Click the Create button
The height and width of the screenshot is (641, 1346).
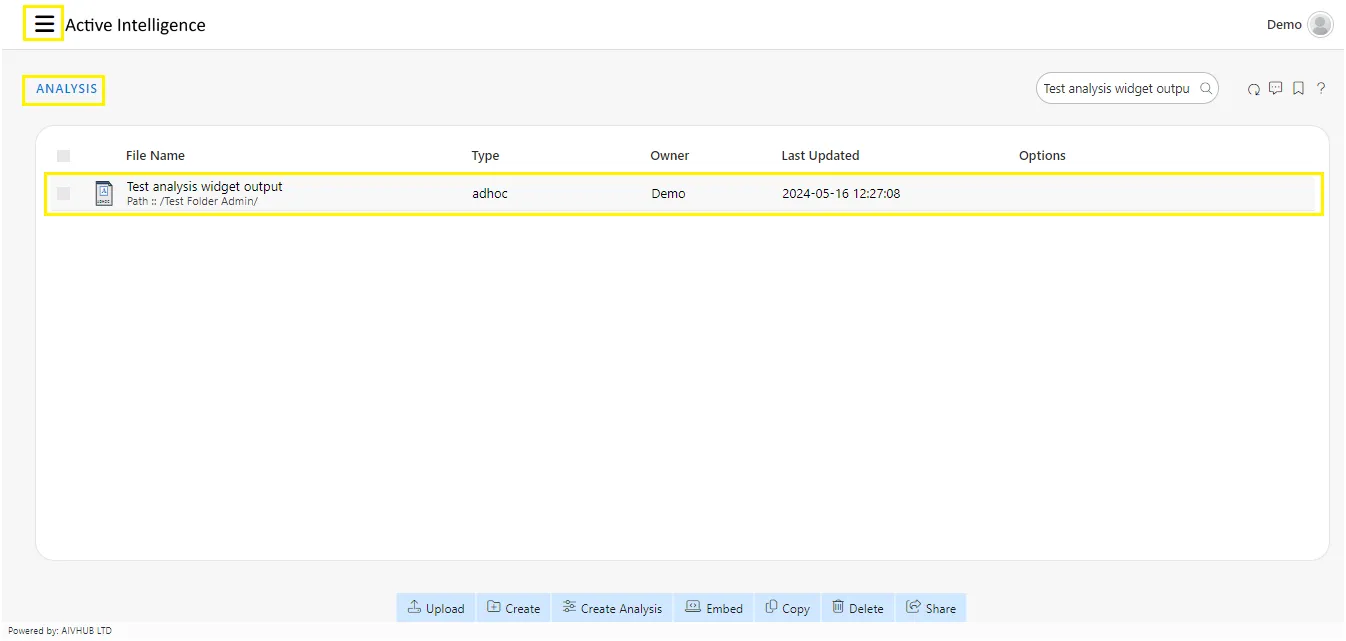point(514,608)
